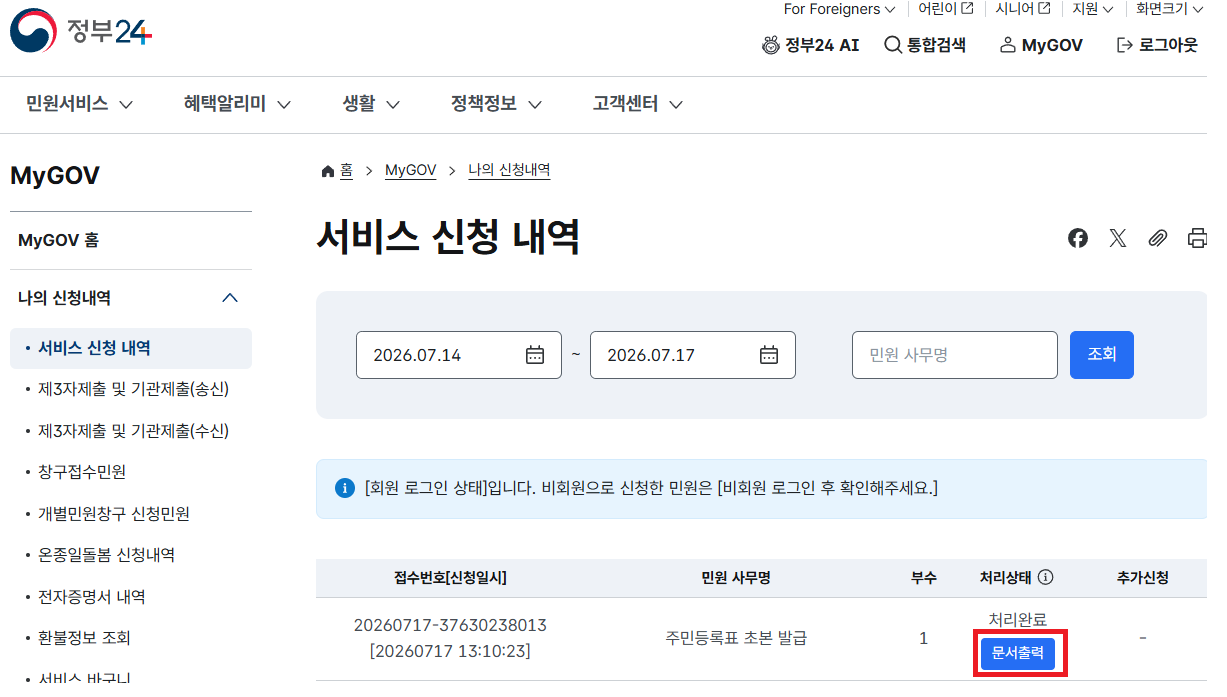
Task: Open 시니어 site link
Action: click(x=1022, y=9)
